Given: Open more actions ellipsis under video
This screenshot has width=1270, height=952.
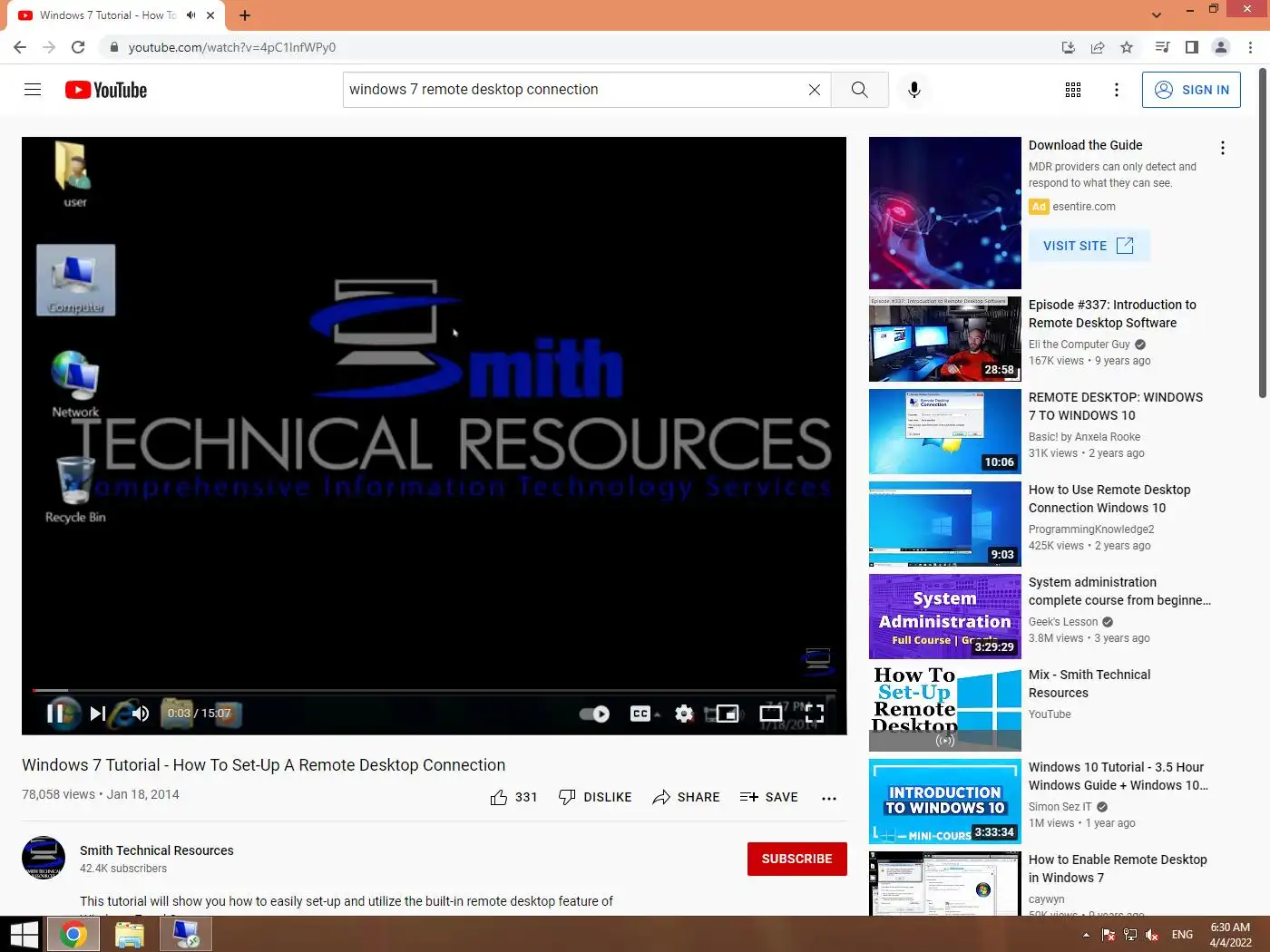Looking at the screenshot, I should coord(829,798).
